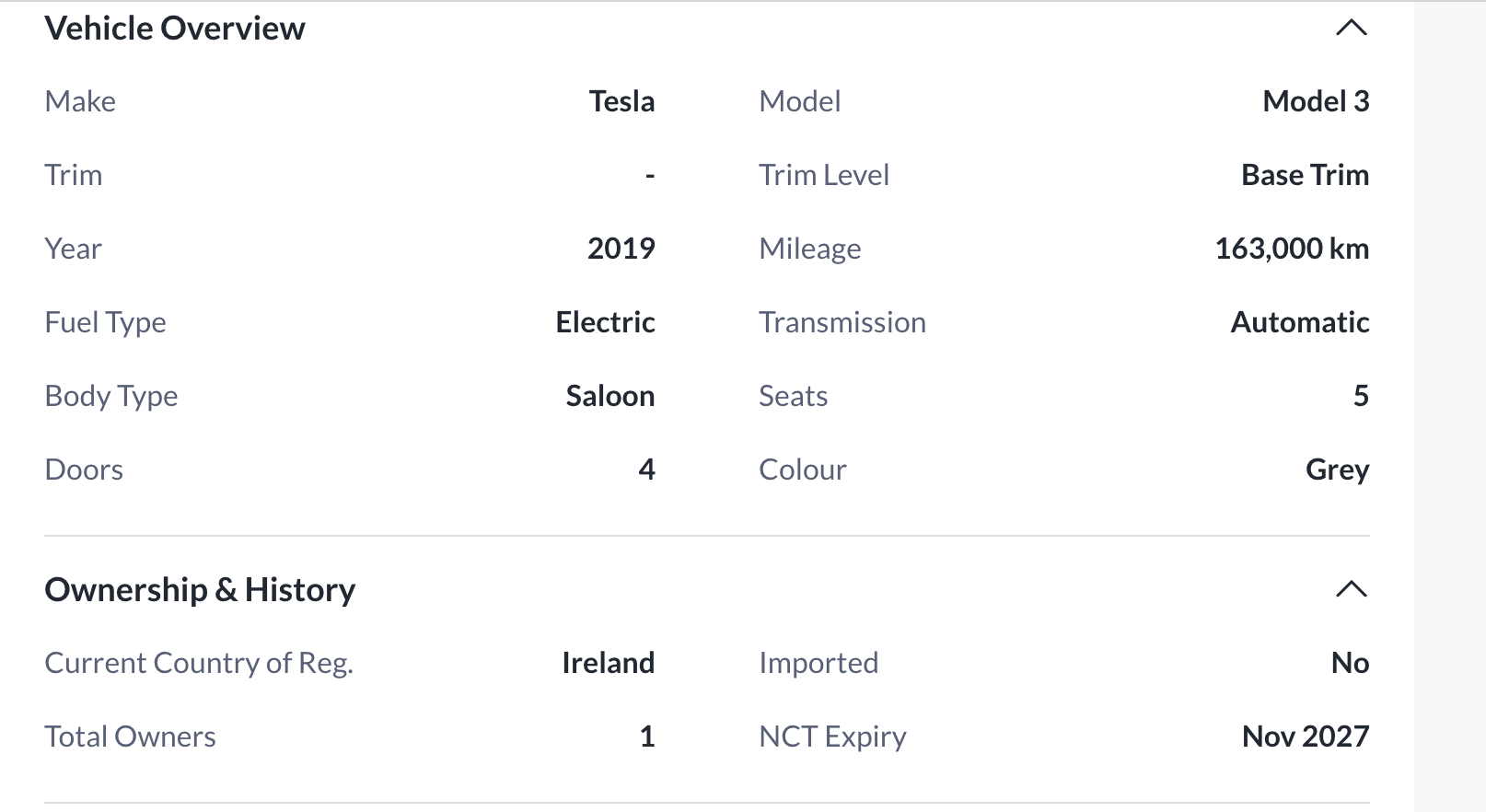Screen dimensions: 1486x812
Task: Click the Doors label
Action: click(x=84, y=470)
